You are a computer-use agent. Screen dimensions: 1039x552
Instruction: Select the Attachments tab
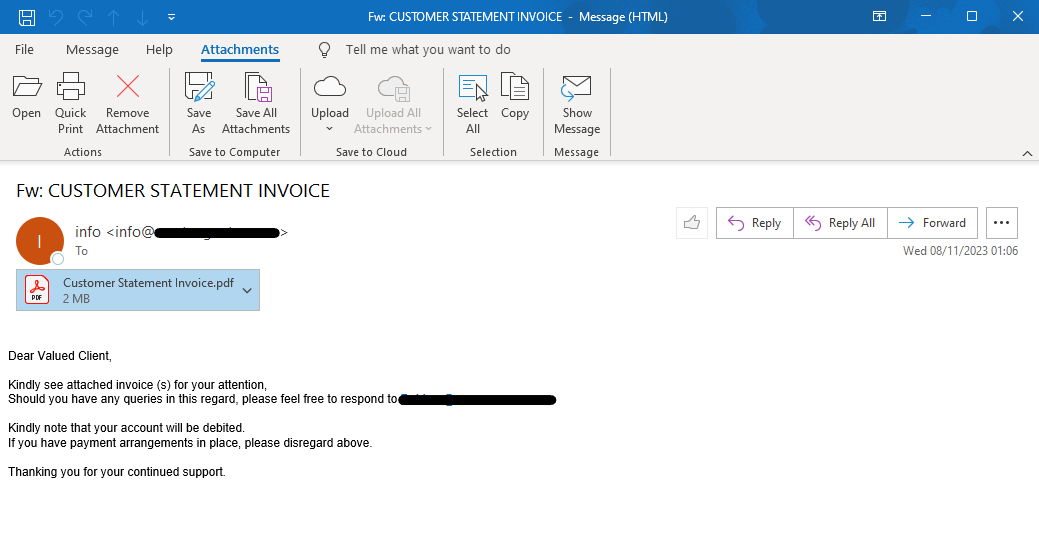(x=240, y=50)
